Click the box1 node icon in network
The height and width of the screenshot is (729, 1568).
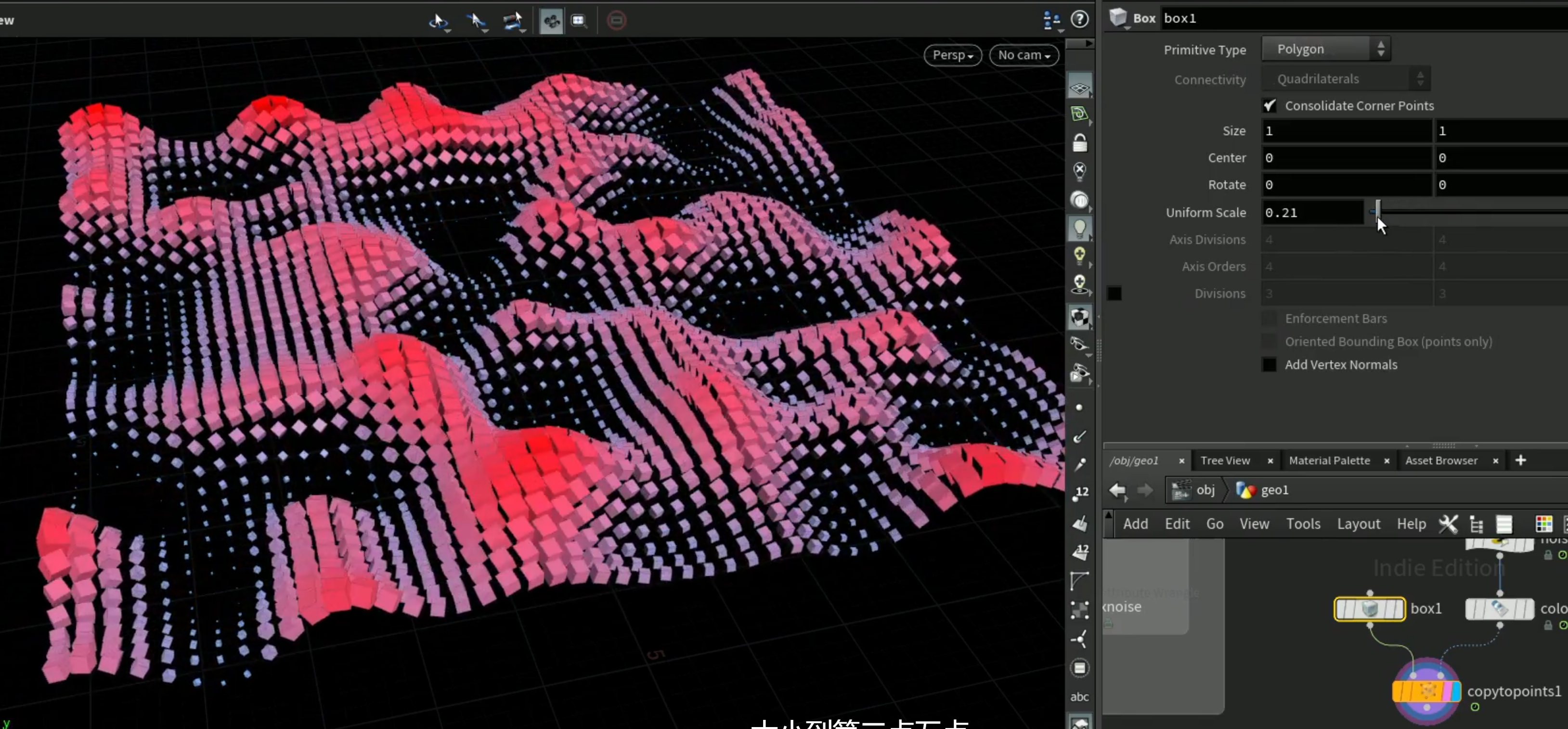[x=1369, y=609]
